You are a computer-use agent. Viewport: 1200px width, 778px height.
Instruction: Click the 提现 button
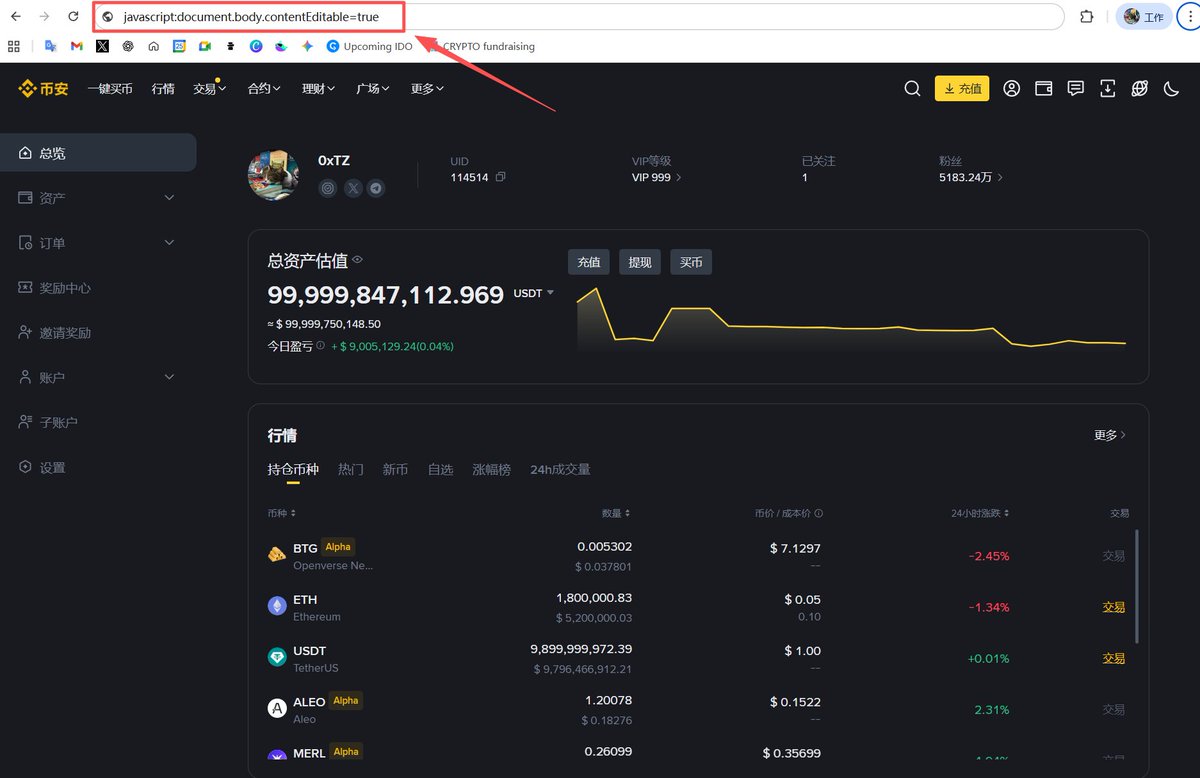point(640,262)
